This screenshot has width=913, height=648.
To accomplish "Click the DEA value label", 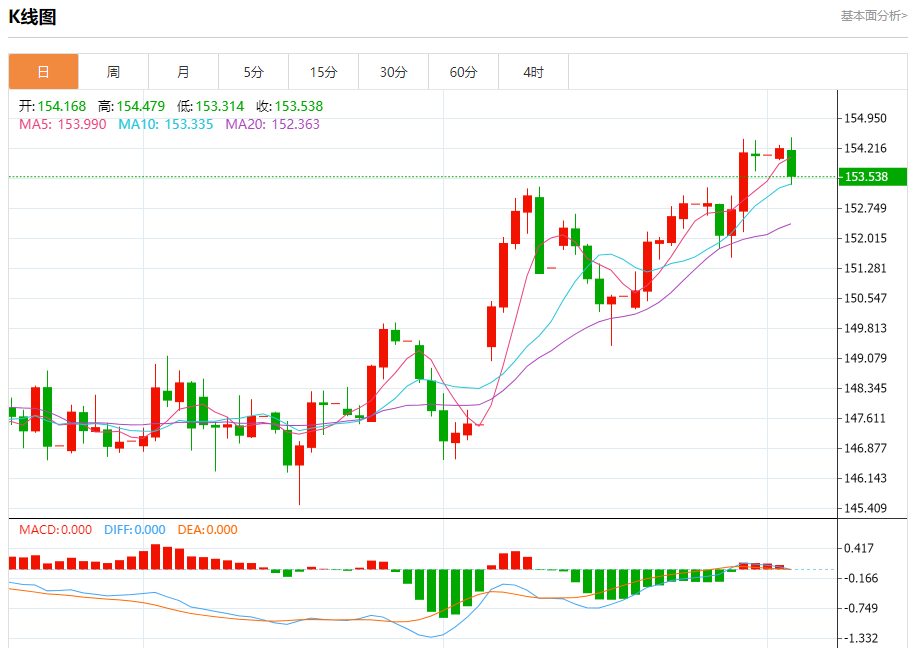I will (207, 530).
